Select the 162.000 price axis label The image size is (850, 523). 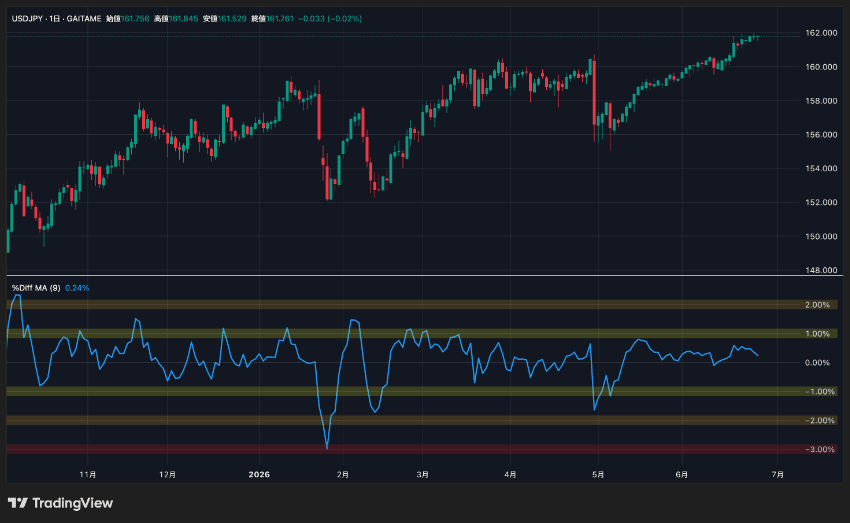[821, 33]
